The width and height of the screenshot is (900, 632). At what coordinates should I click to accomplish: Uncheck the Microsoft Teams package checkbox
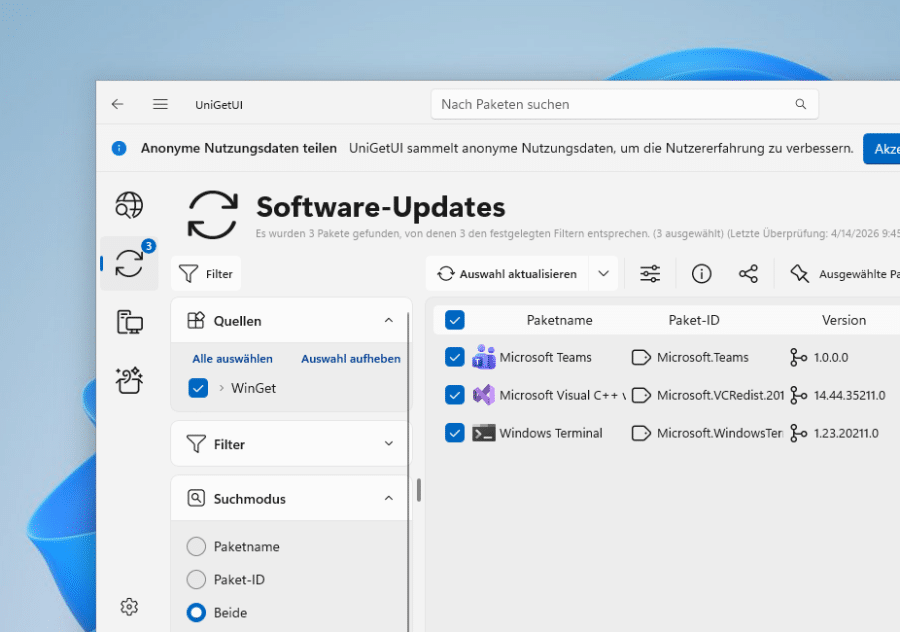455,357
